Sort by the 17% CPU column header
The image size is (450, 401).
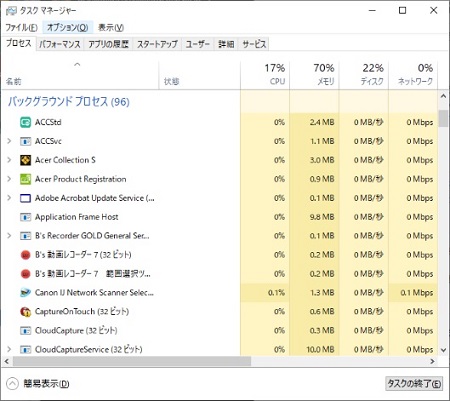pyautogui.click(x=265, y=75)
